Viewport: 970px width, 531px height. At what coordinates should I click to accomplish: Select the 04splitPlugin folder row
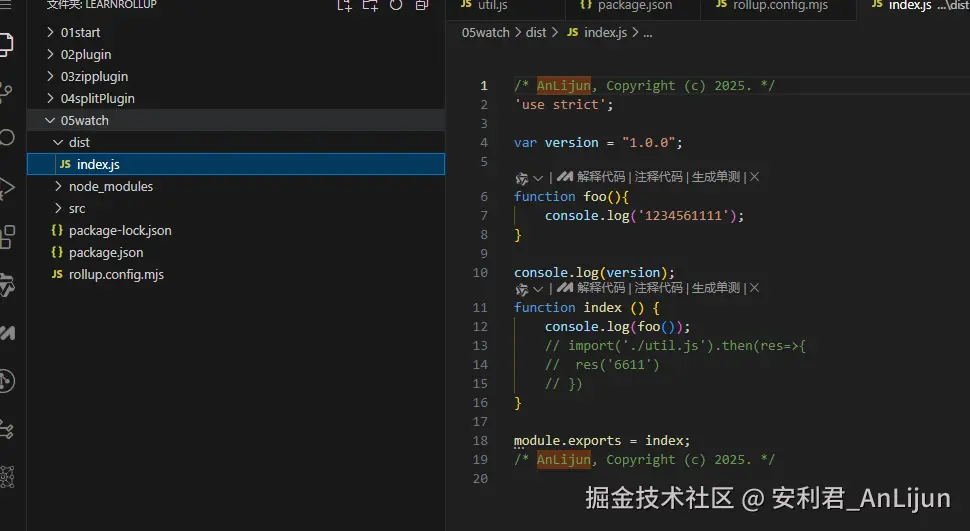(x=236, y=98)
